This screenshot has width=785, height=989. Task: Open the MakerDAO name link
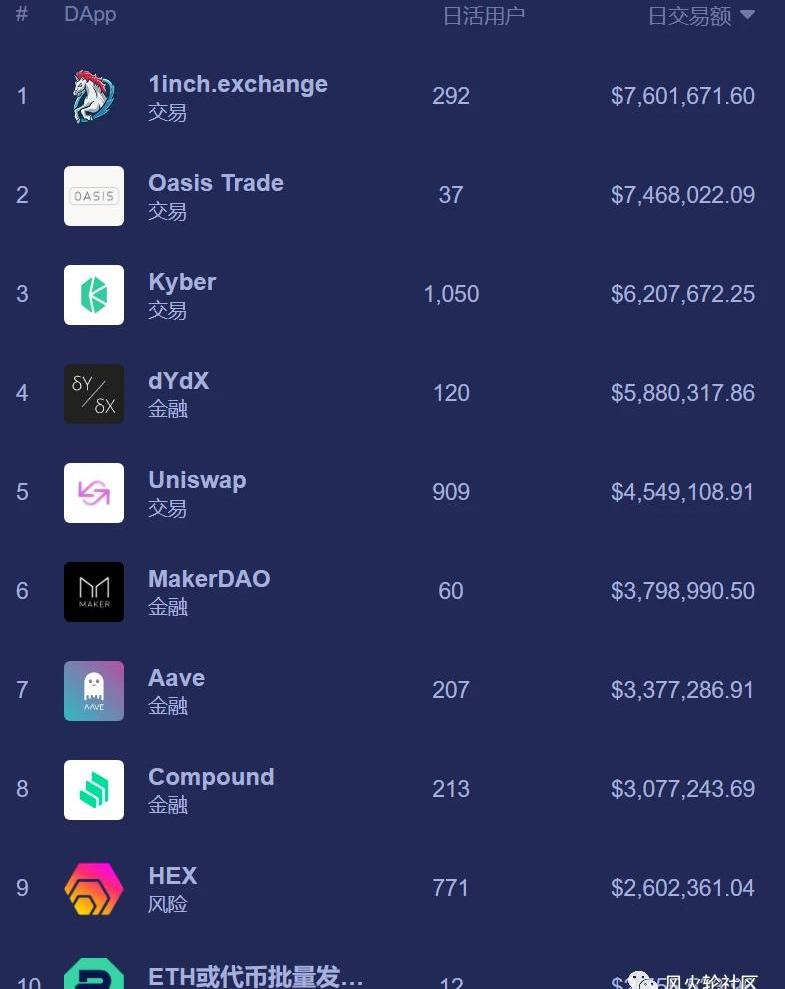tap(209, 578)
